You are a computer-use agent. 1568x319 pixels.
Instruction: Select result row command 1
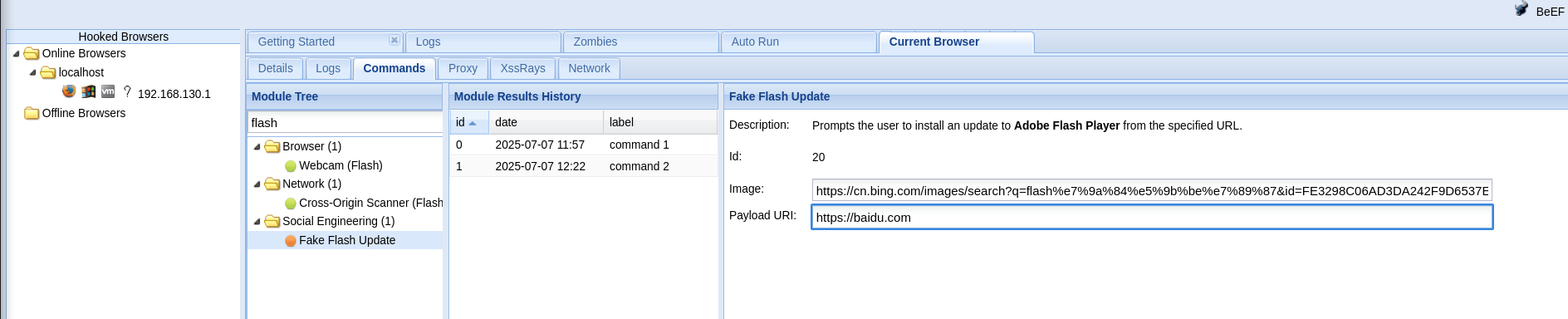(584, 145)
